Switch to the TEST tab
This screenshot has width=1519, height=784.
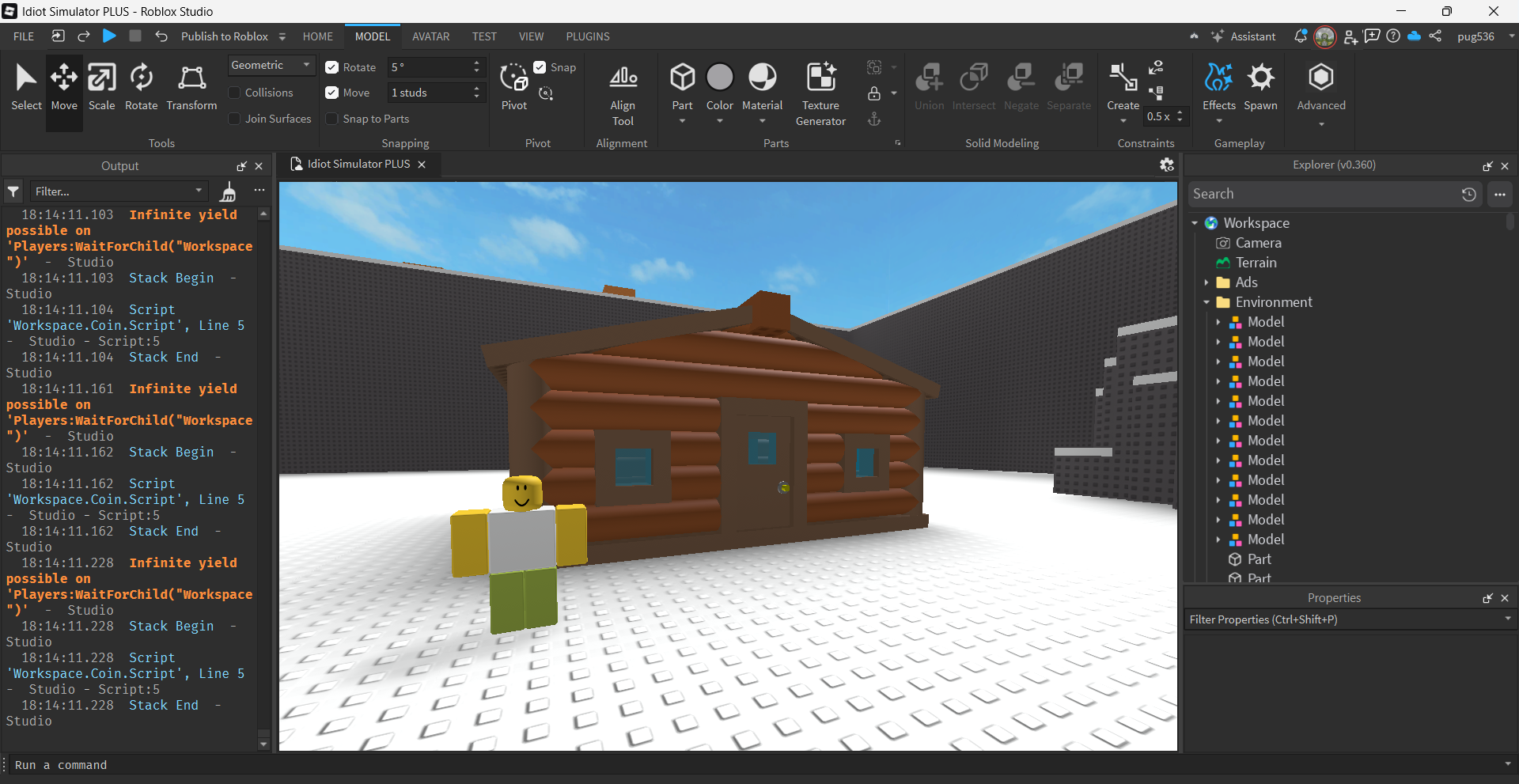pos(484,36)
